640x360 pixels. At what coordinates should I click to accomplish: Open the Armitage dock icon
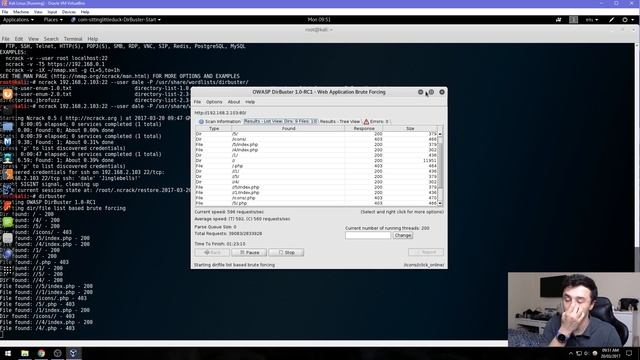(x=7, y=158)
